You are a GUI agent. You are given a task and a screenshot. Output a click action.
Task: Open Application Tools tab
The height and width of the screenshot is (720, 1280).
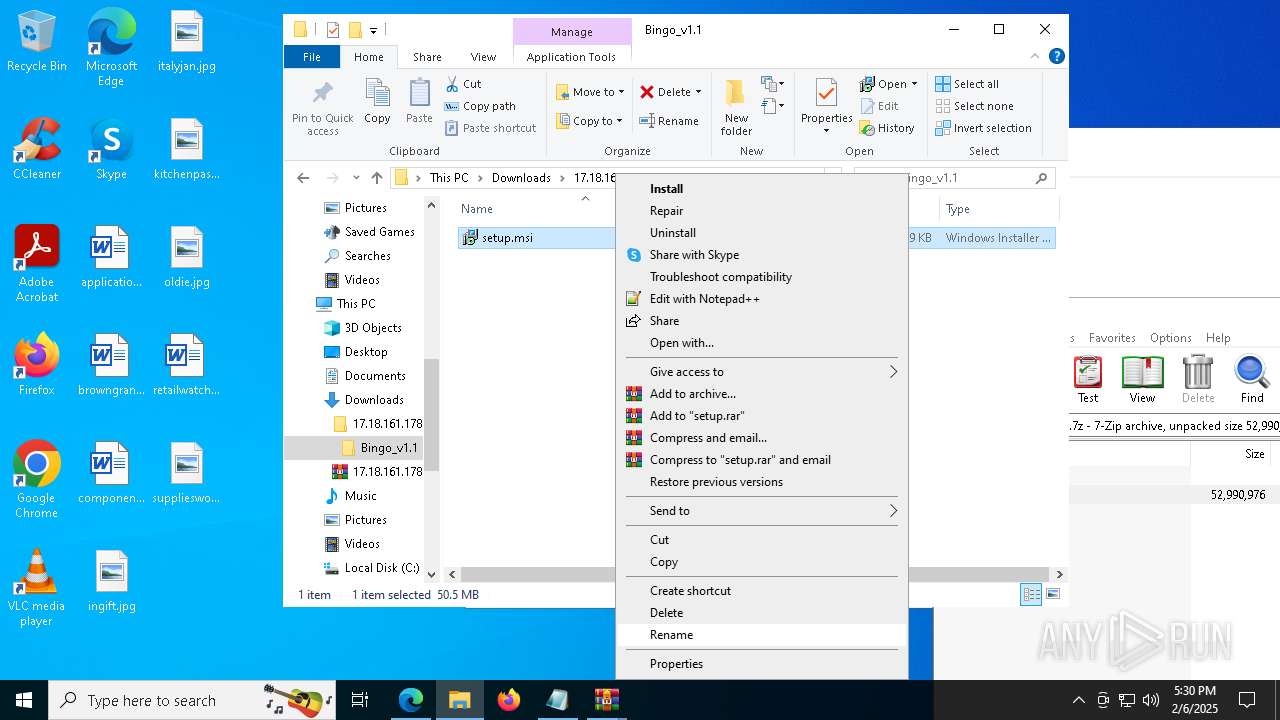pyautogui.click(x=571, y=57)
